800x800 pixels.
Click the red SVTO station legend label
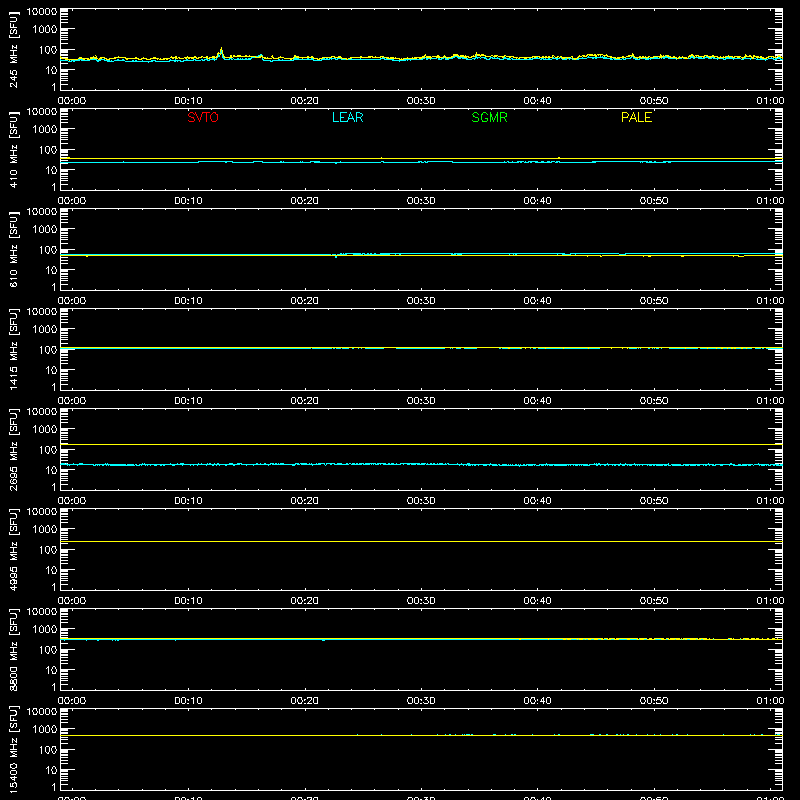pyautogui.click(x=203, y=117)
